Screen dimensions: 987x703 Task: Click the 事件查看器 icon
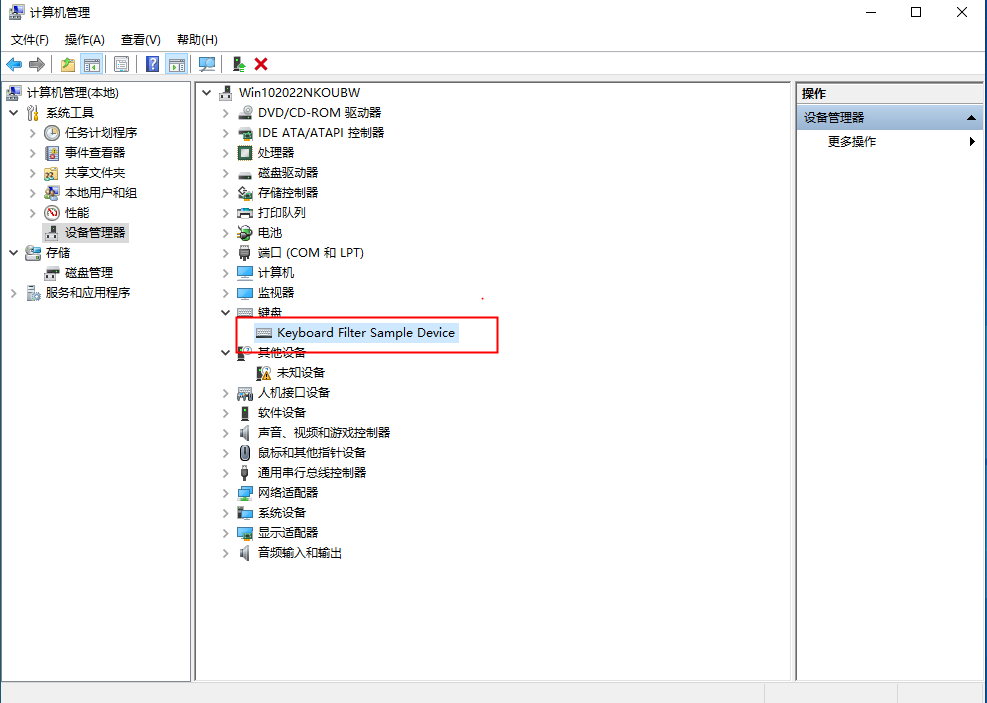52,153
